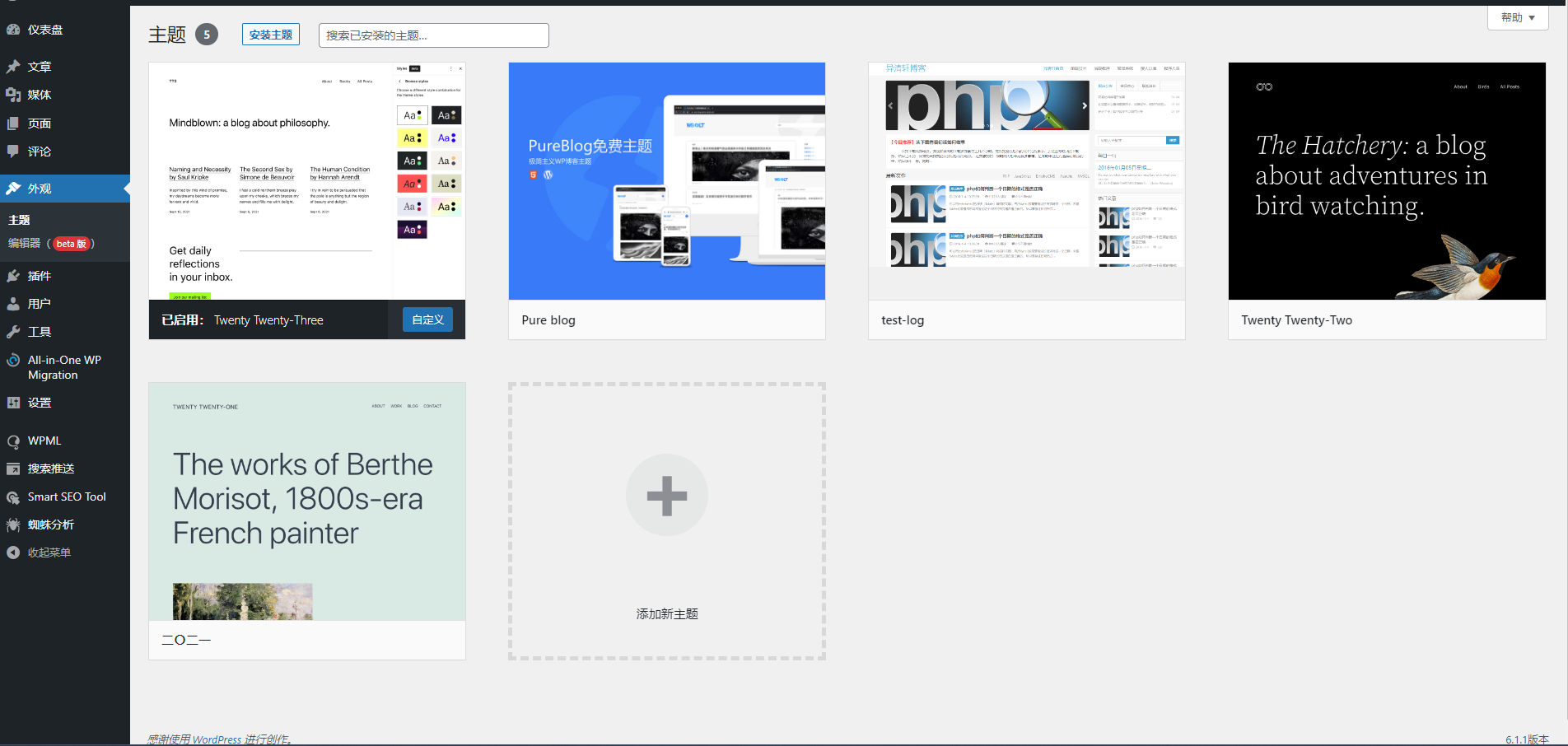Open 工具 menu item

65,332
